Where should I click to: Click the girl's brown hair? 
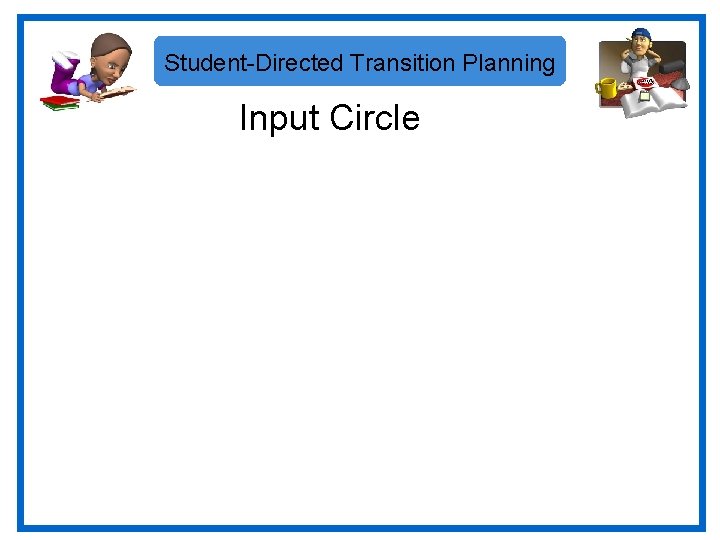point(110,45)
